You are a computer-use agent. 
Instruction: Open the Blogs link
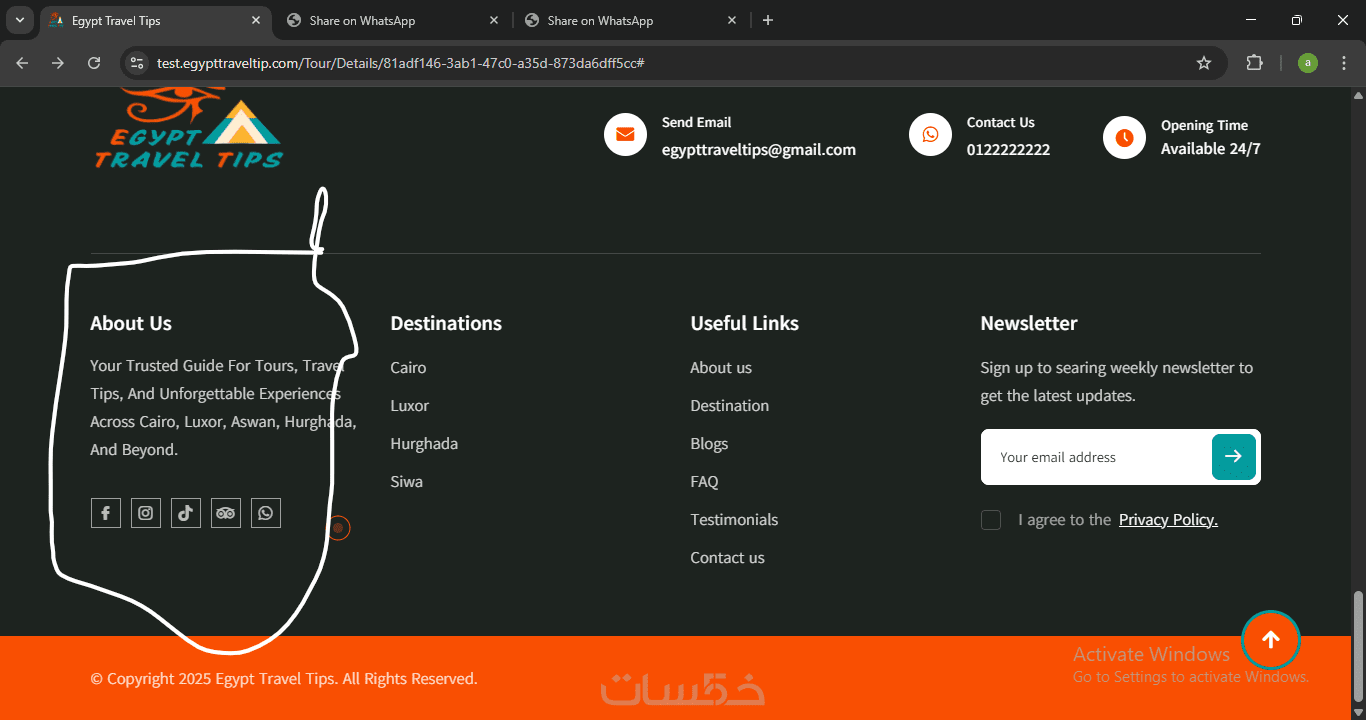[x=709, y=444]
